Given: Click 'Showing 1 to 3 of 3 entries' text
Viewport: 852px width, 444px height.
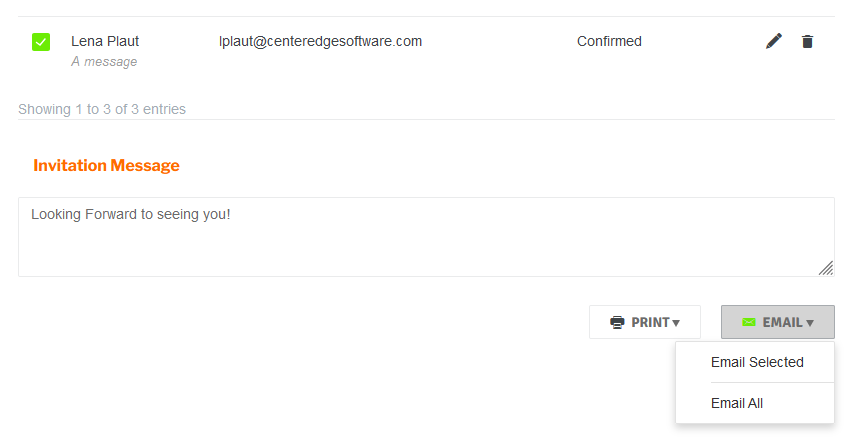Looking at the screenshot, I should [x=102, y=109].
